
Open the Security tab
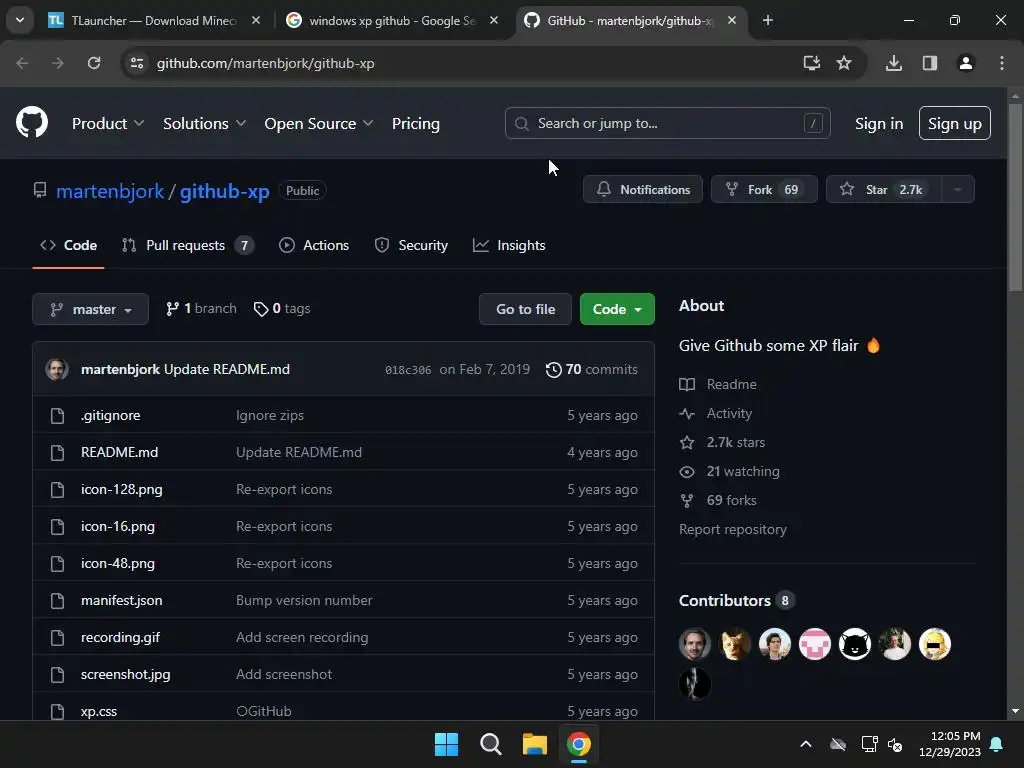(x=411, y=246)
